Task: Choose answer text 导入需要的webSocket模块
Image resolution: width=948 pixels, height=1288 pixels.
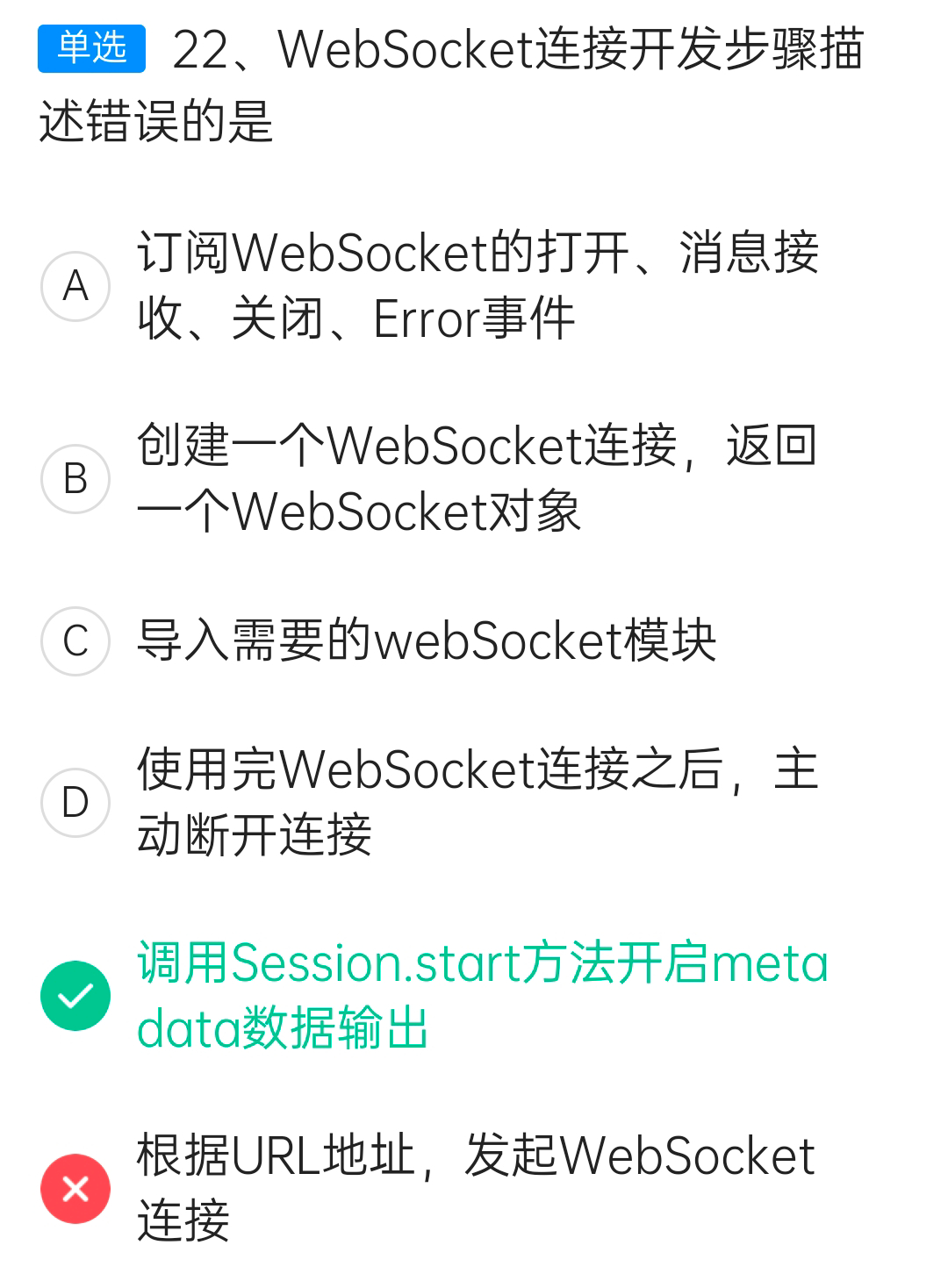Action: (427, 640)
